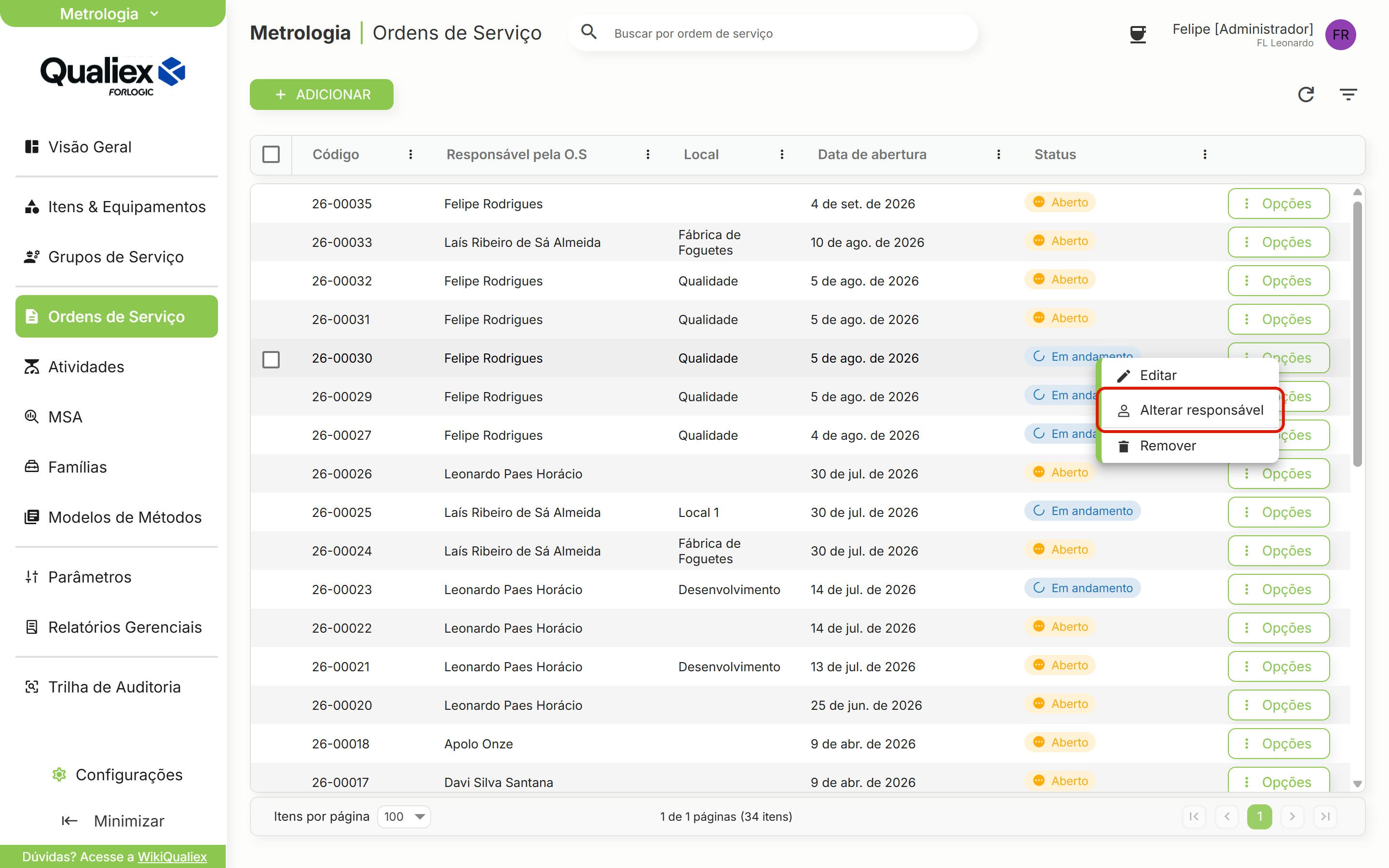Jump to last page arrow
Image resolution: width=1389 pixels, height=868 pixels.
point(1325,816)
